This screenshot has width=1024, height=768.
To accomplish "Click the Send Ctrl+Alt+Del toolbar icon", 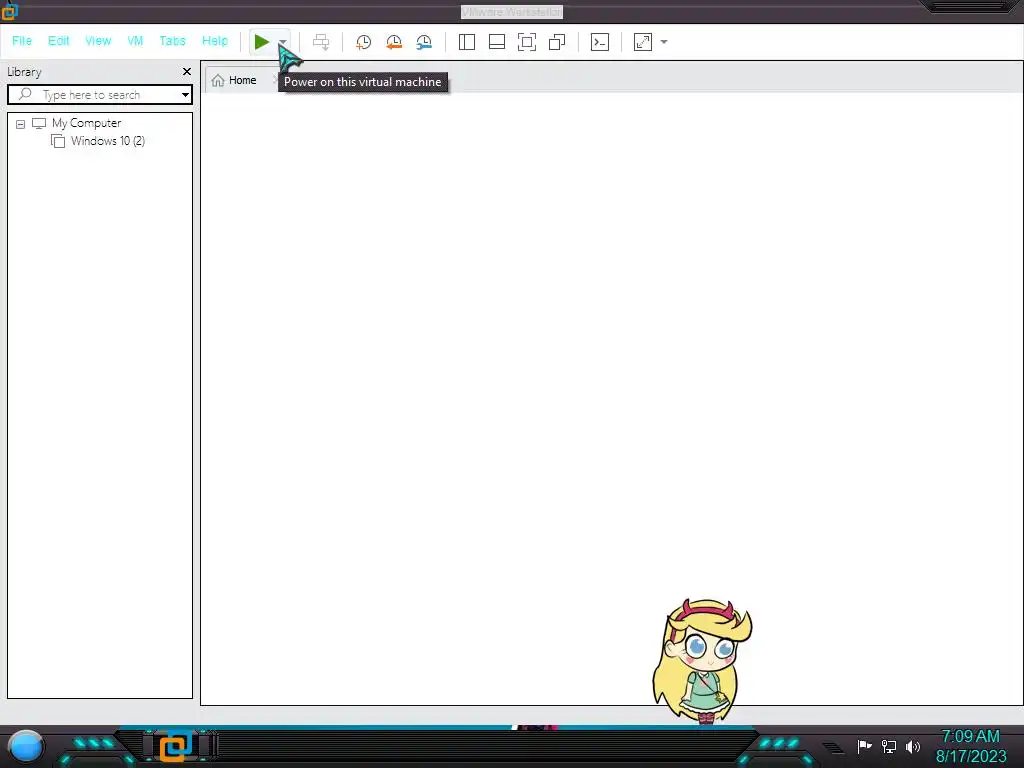I will coord(321,42).
